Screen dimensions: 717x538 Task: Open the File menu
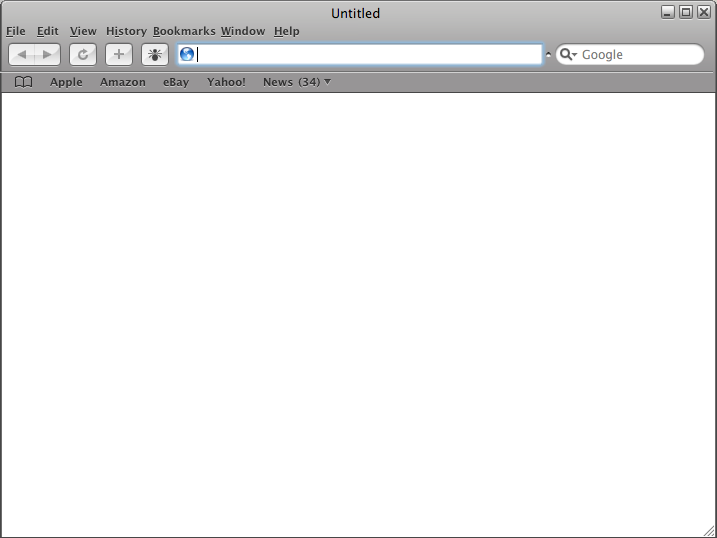[x=16, y=31]
